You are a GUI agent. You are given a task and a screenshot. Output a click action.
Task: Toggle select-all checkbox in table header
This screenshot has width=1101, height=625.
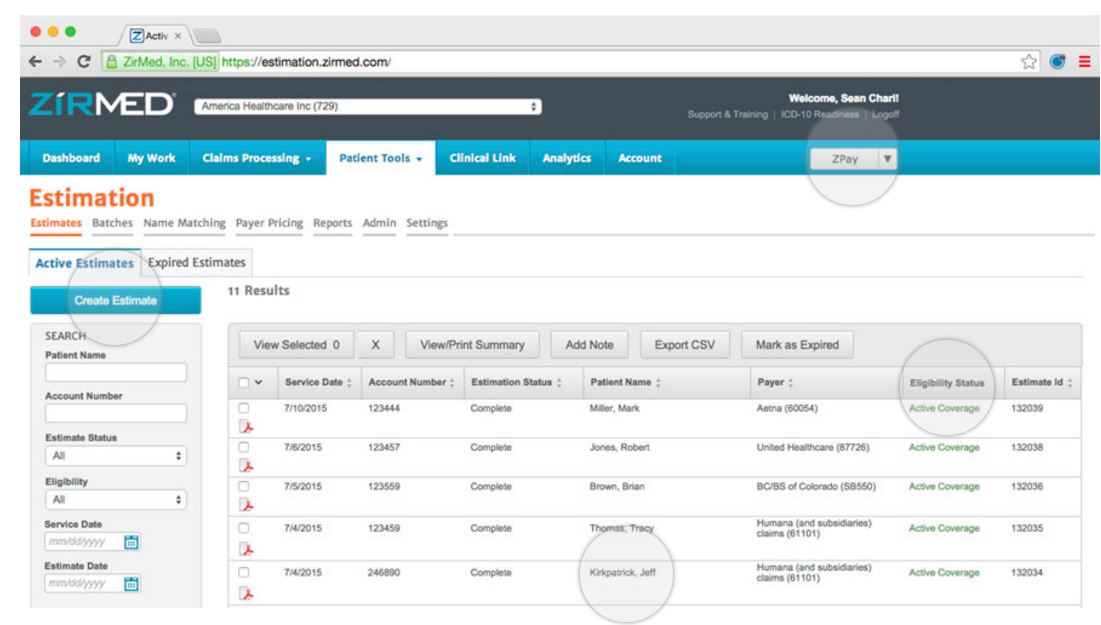tap(244, 383)
